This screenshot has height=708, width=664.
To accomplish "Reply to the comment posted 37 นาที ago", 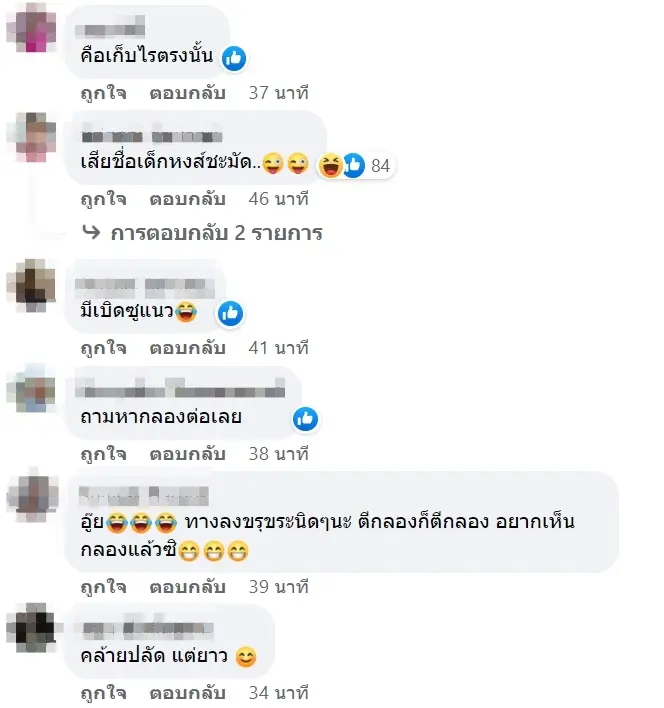I will click(x=187, y=93).
